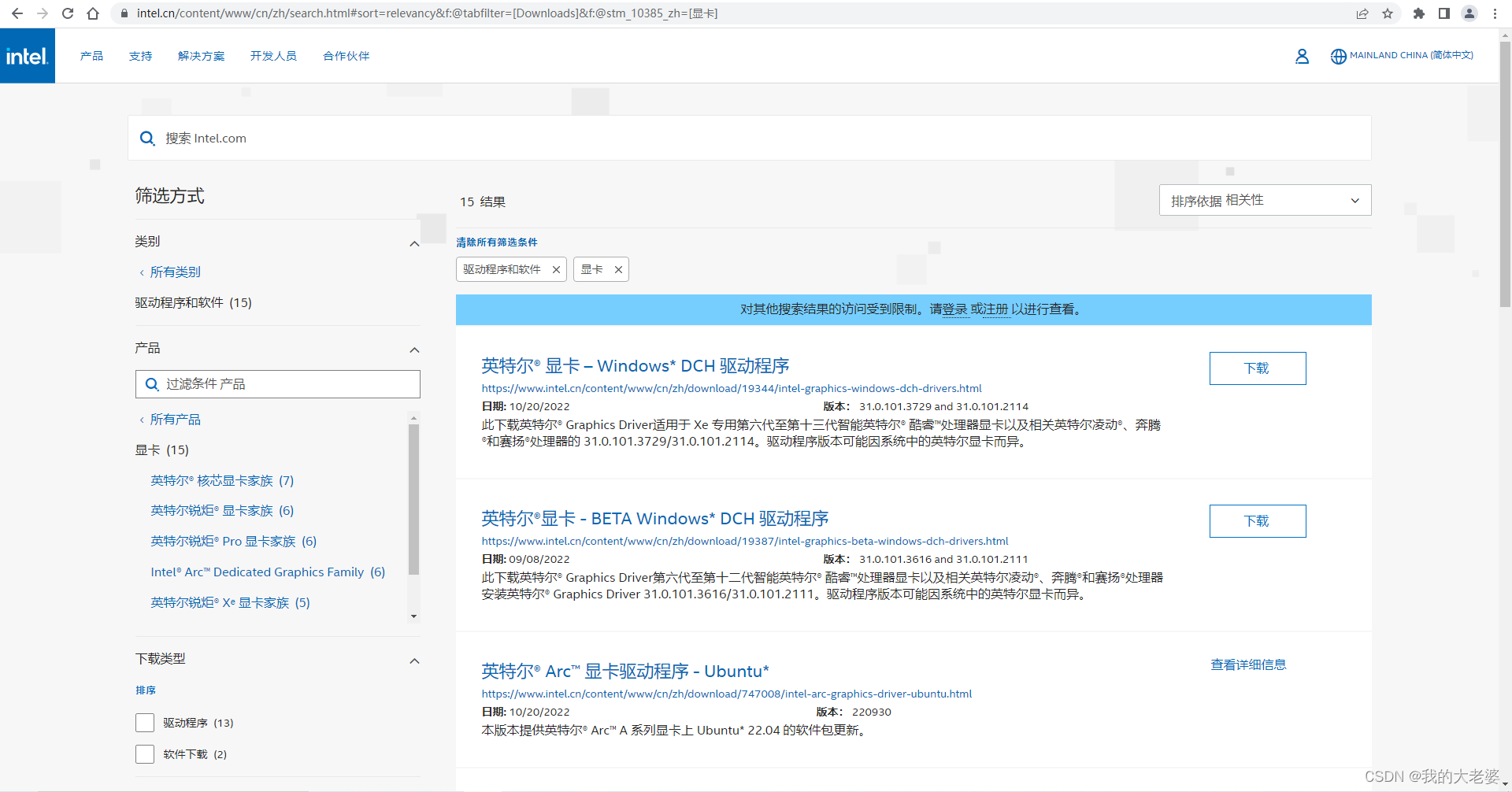The width and height of the screenshot is (1512, 792).
Task: Click the 登录 link in the blue banner
Action: coord(954,309)
